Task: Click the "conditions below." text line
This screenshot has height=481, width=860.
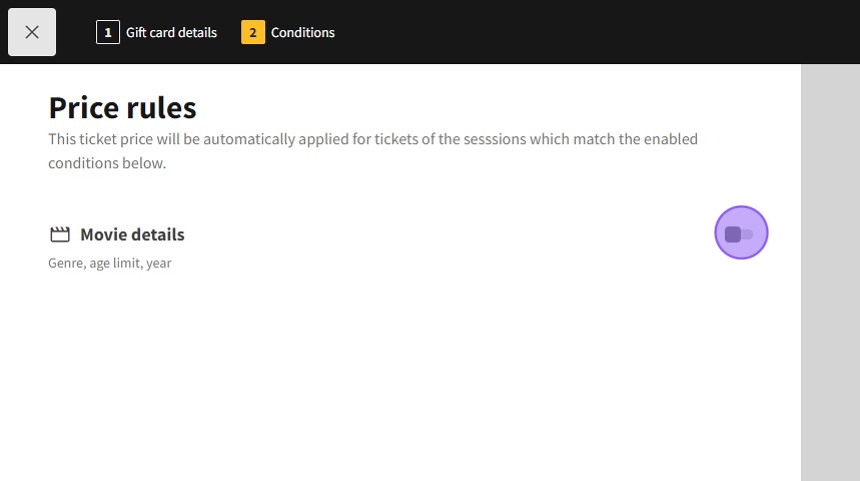Action: [x=107, y=163]
